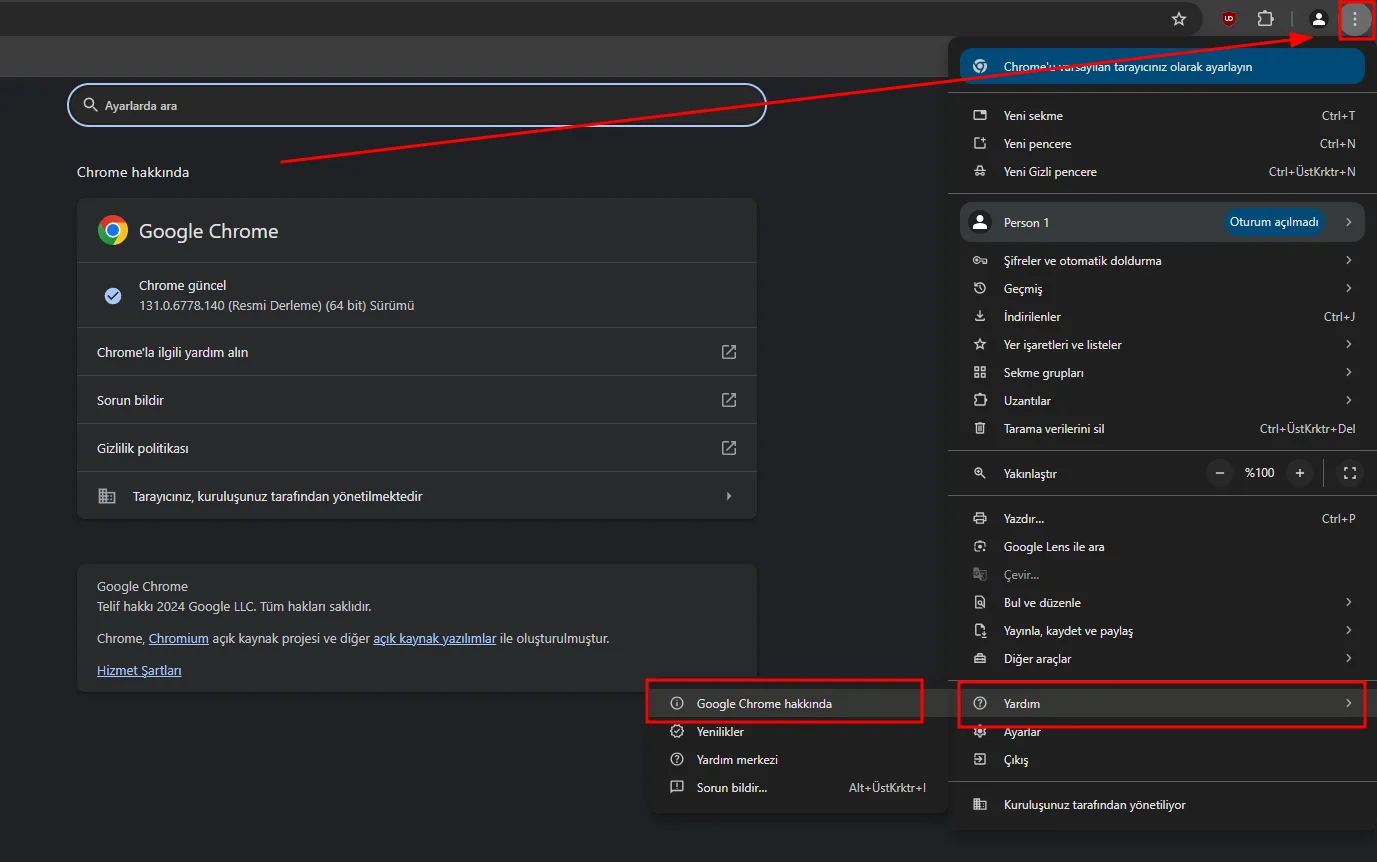Click the trash icon beside Tarama verilerini sil
Image resolution: width=1377 pixels, height=862 pixels.
(980, 429)
